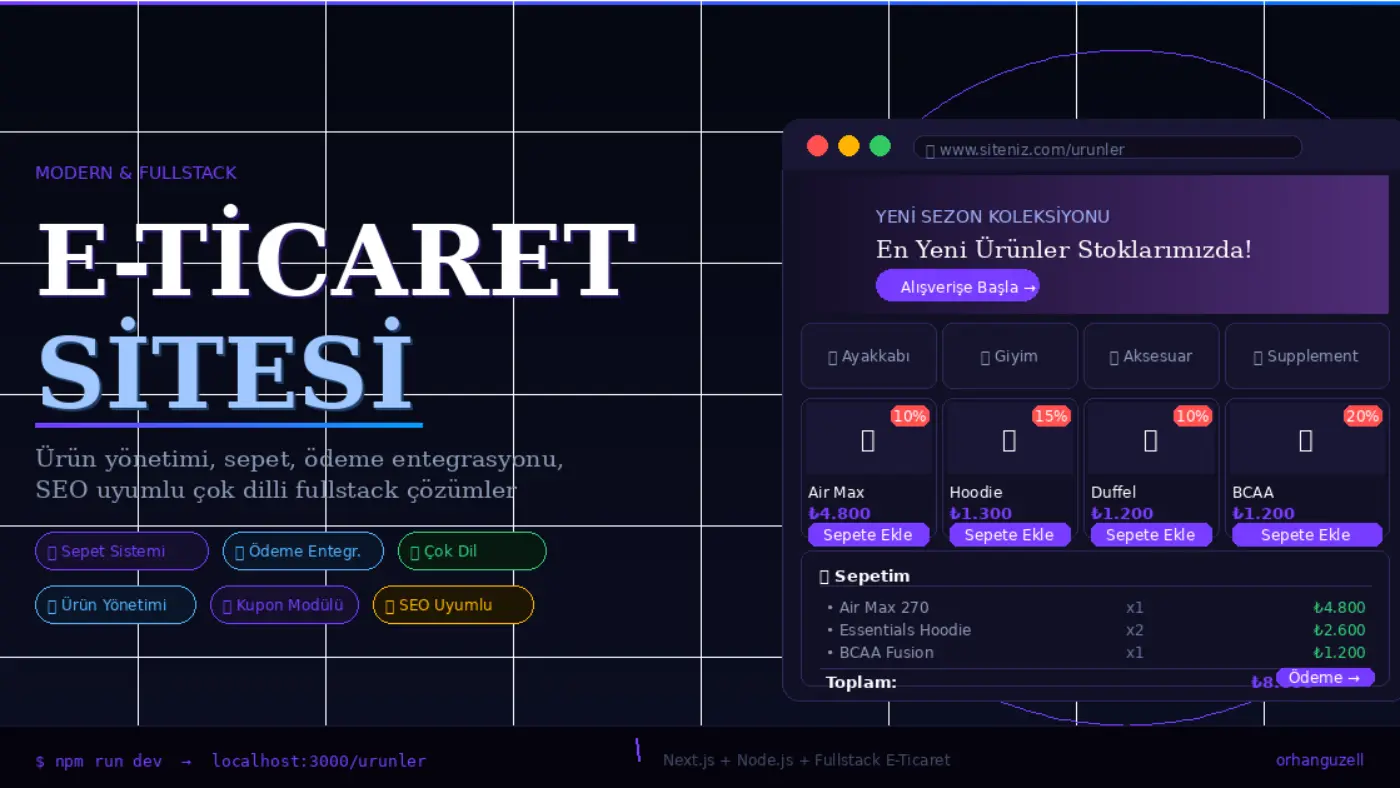1400x788 pixels.
Task: Click the ₺2.600 cart amount
Action: click(x=1339, y=630)
